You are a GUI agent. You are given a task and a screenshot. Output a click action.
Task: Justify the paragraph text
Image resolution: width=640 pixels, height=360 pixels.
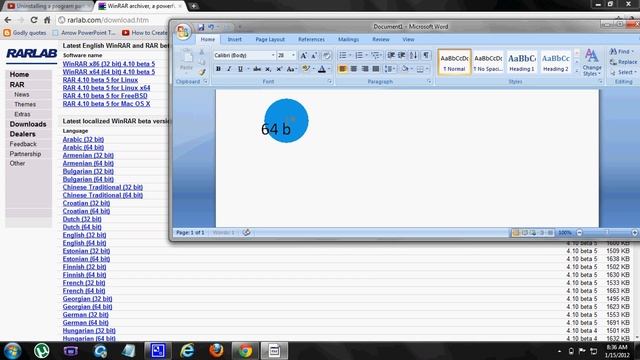click(376, 69)
